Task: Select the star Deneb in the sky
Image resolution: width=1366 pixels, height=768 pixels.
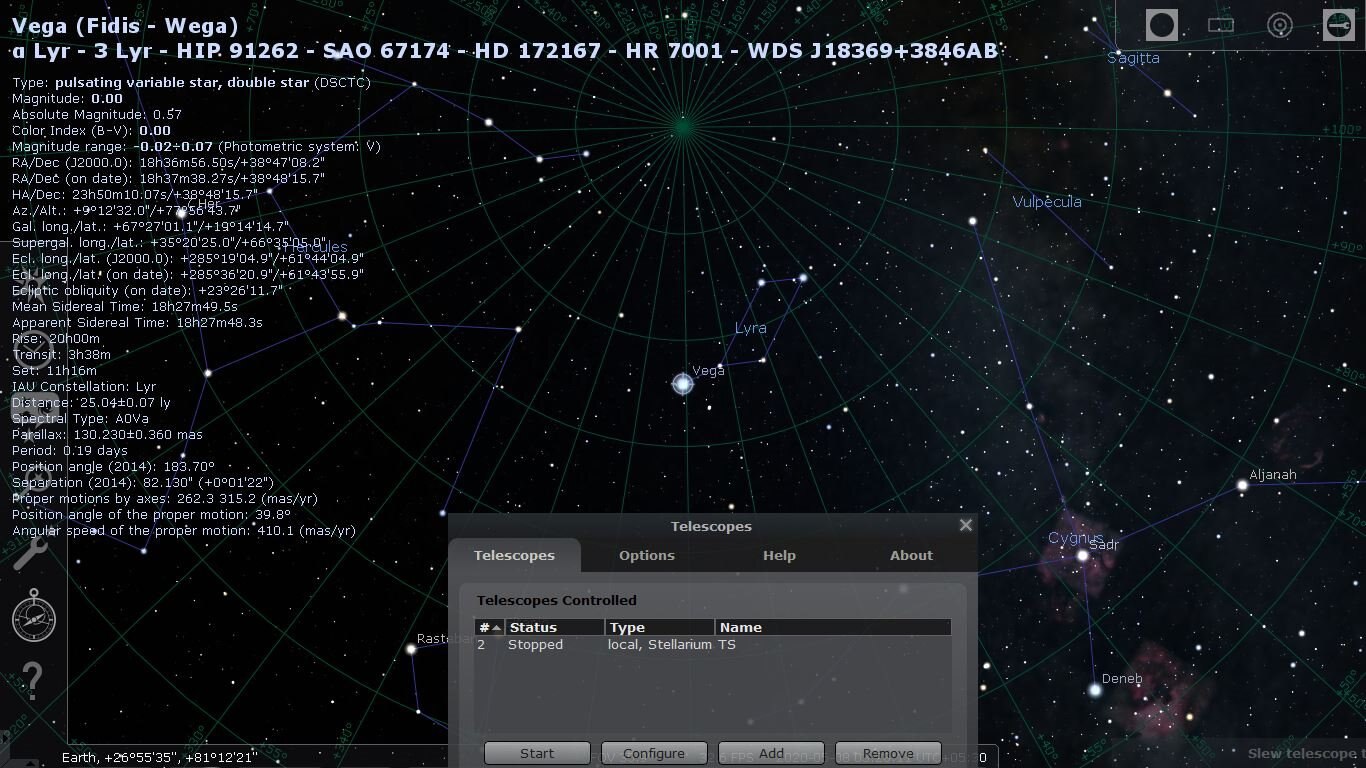Action: [1095, 690]
